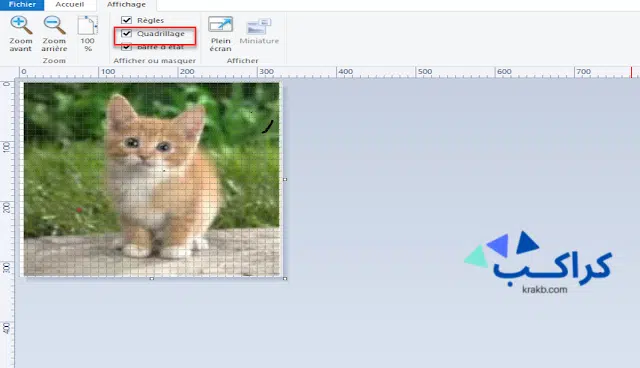This screenshot has height=368, width=640.
Task: Click the Miniature thumbnail icon
Action: 259,26
